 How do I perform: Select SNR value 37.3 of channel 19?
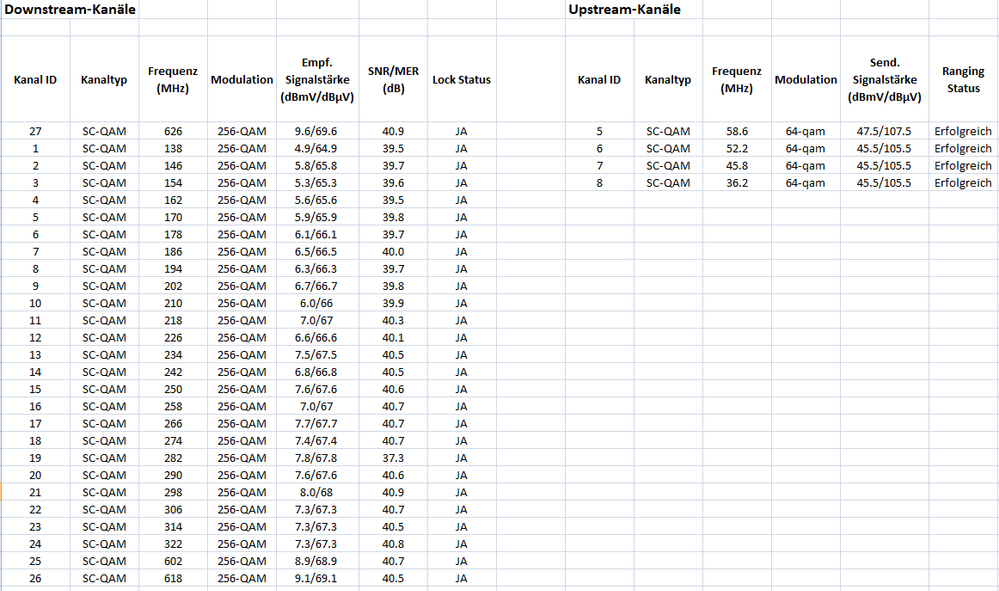(x=394, y=455)
